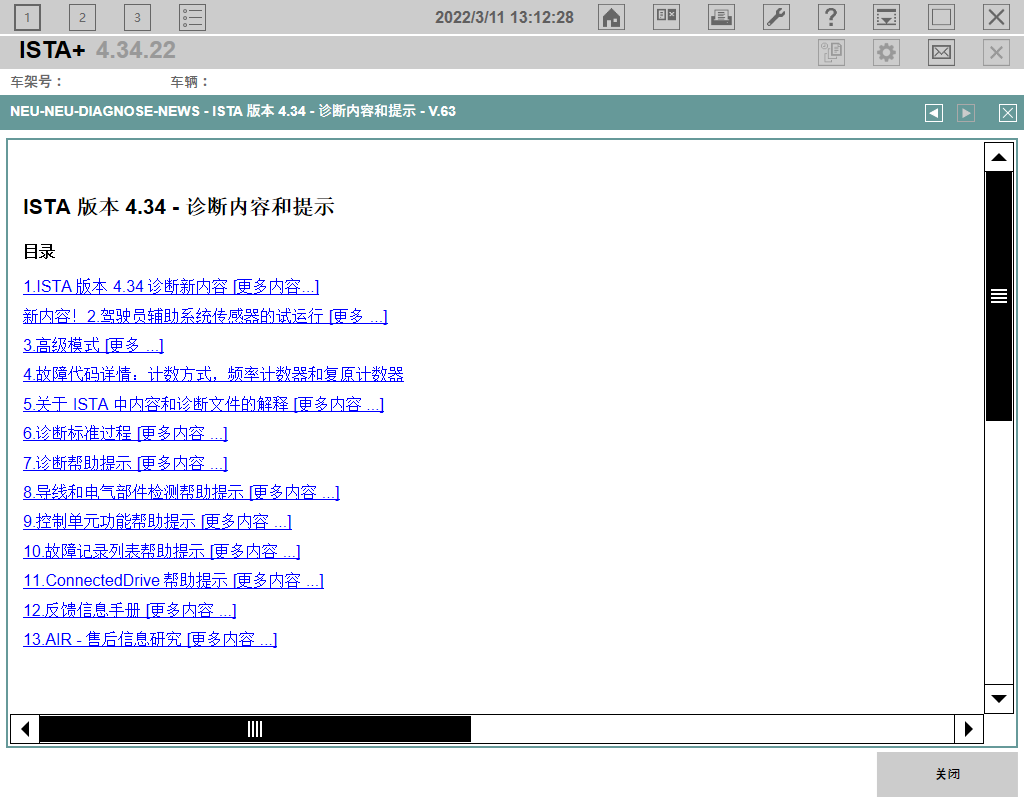
Task: Open link 5 关于 ISTA 中内容和诊断文件的解释
Action: tap(203, 404)
